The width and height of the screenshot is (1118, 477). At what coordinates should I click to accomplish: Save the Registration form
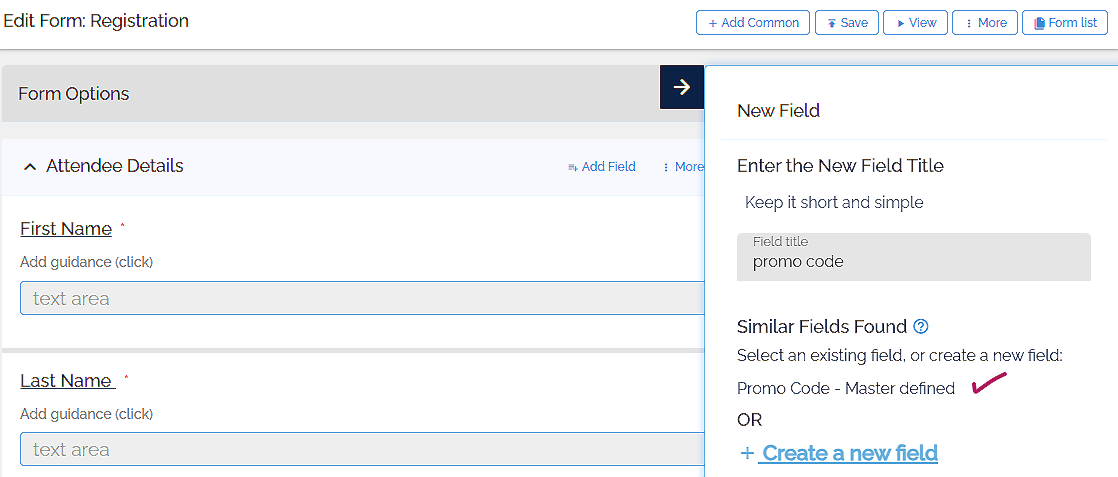coord(847,23)
